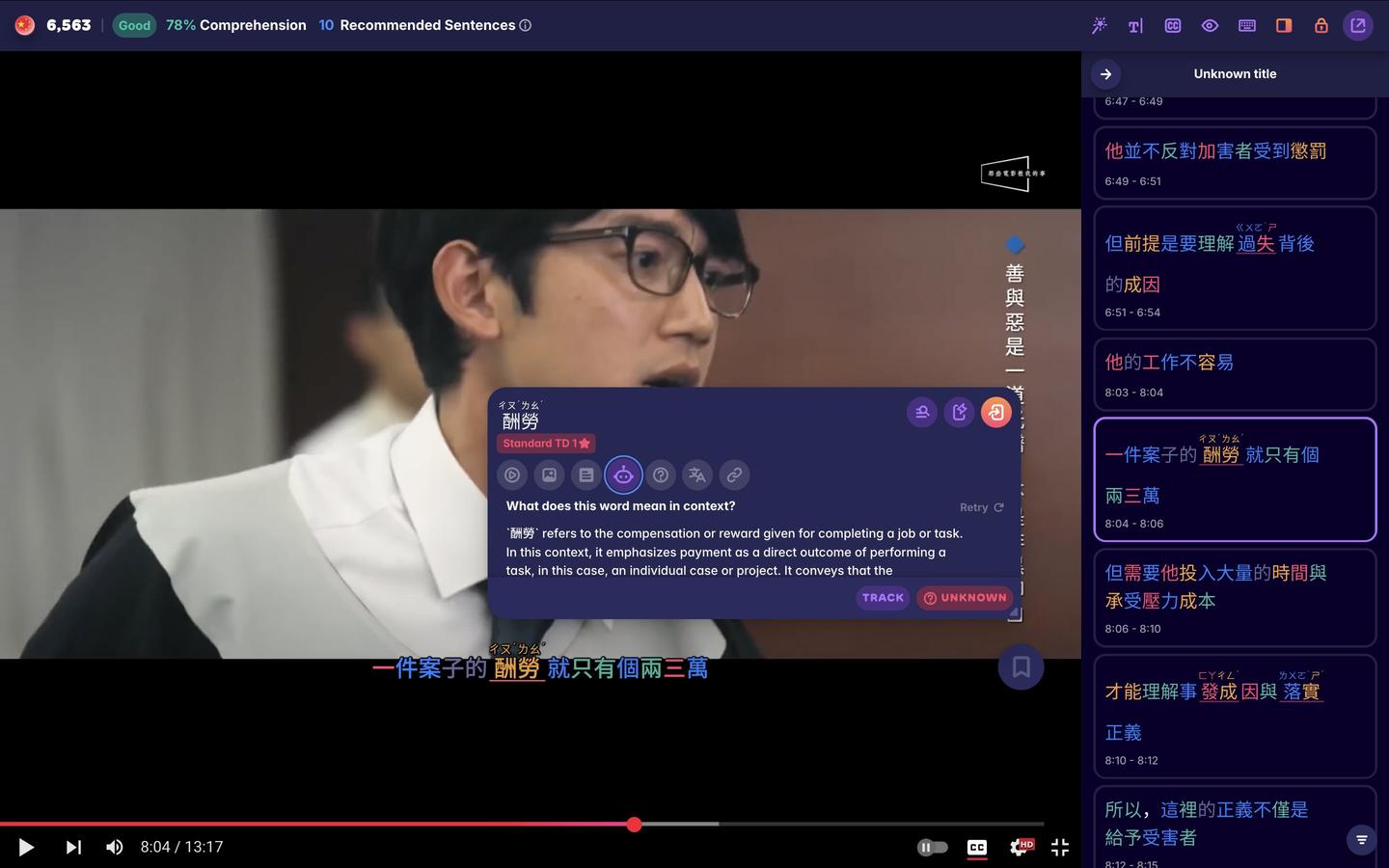Click the link icon in the word popup
Image resolution: width=1389 pixels, height=868 pixels.
click(733, 475)
